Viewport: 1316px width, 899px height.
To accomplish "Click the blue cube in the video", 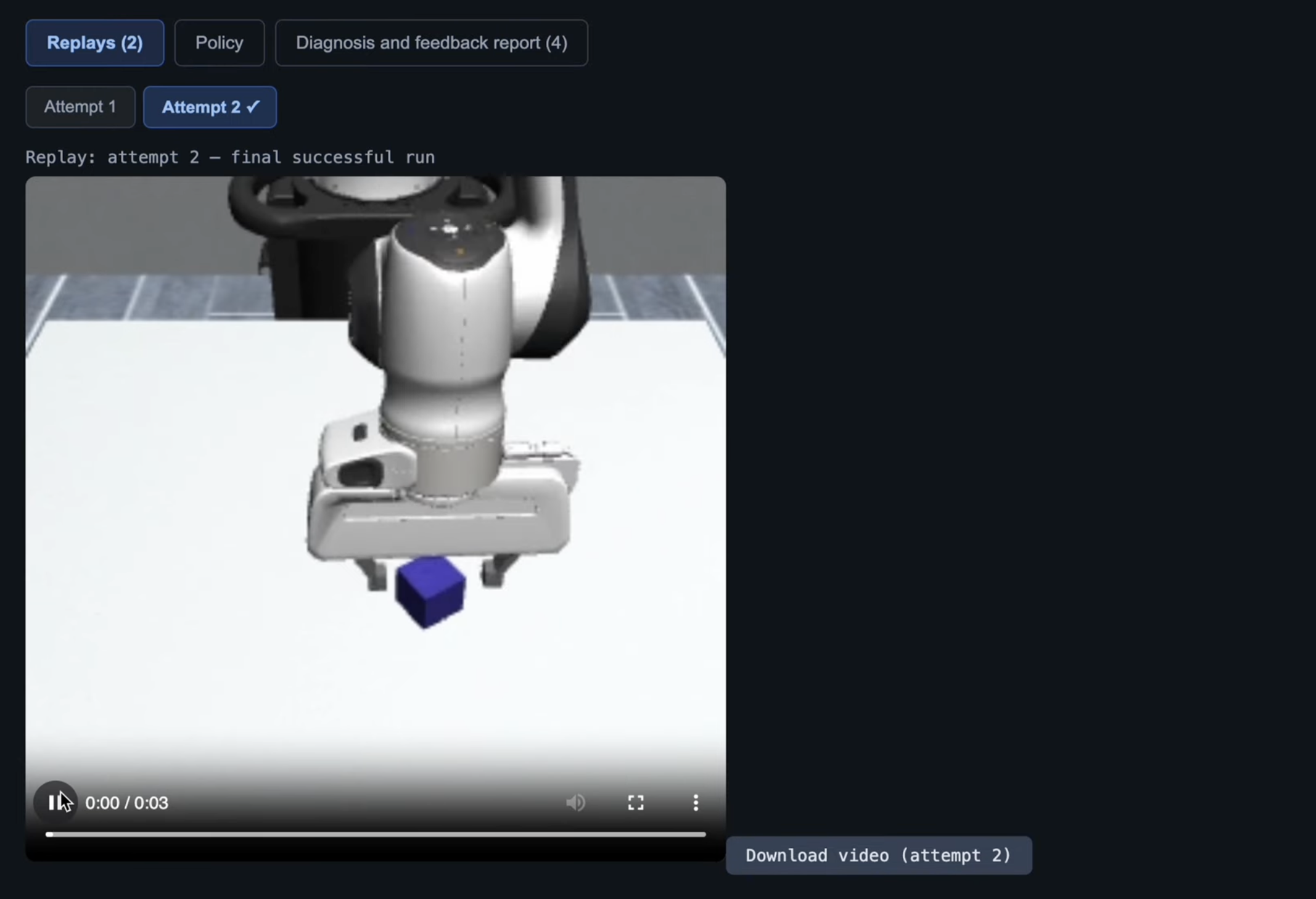I will 430,591.
